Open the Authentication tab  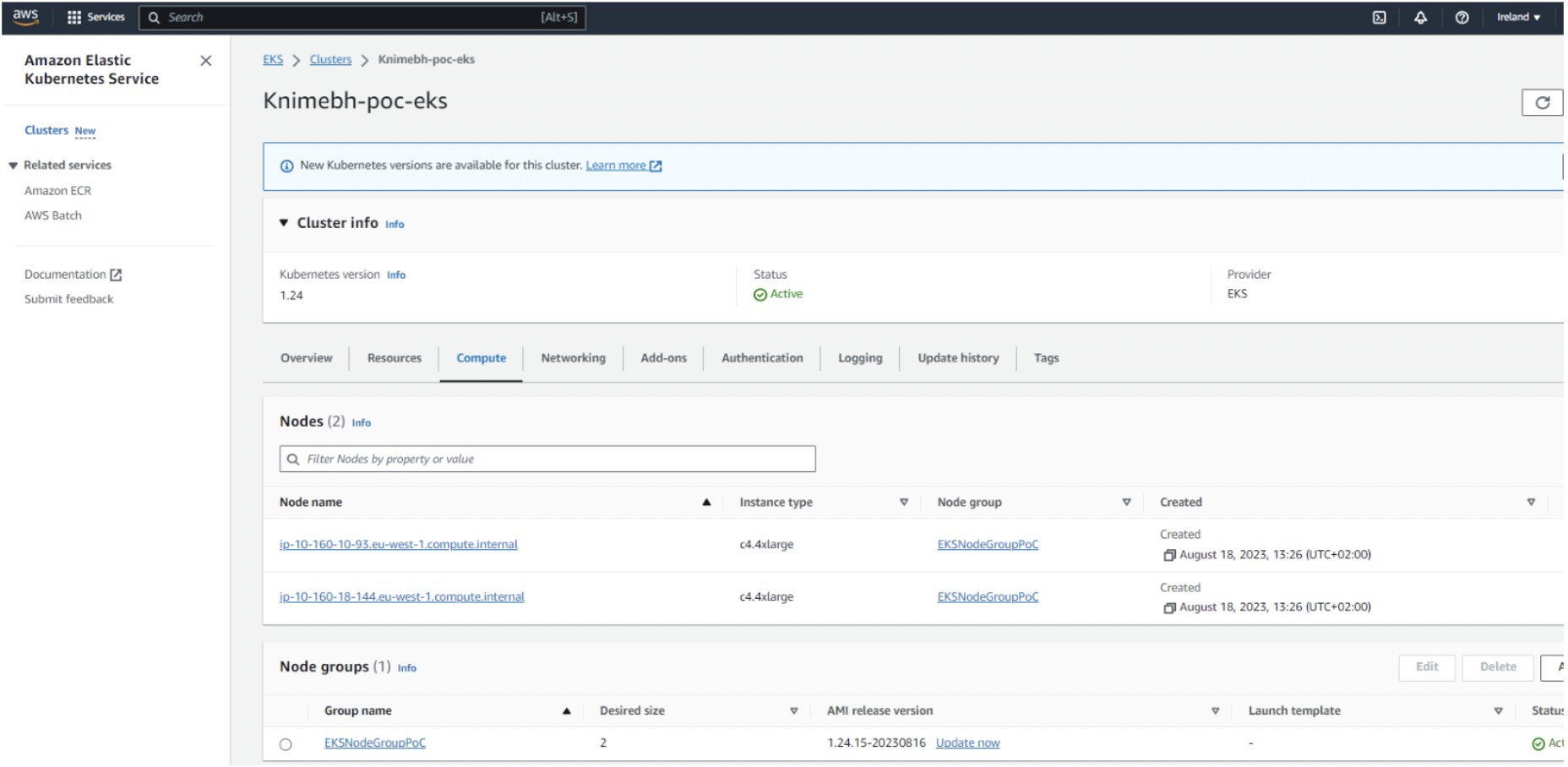pyautogui.click(x=762, y=358)
